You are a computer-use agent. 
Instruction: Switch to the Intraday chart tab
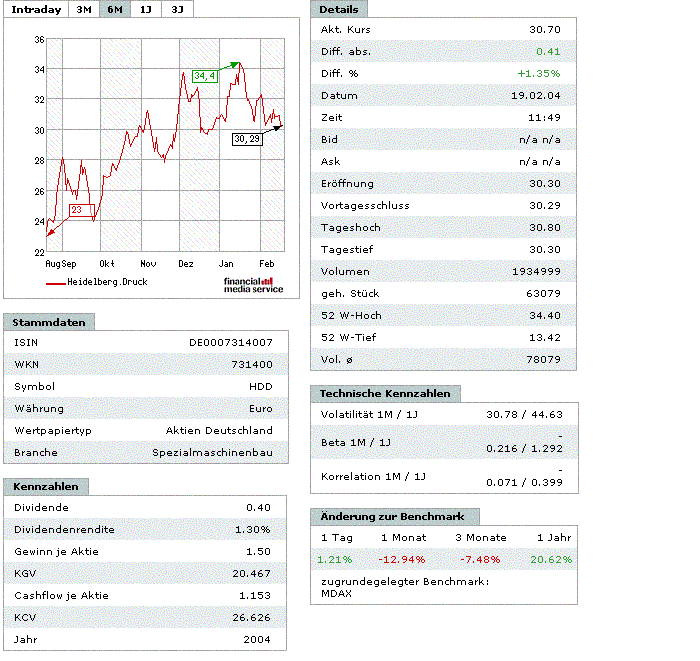(36, 9)
